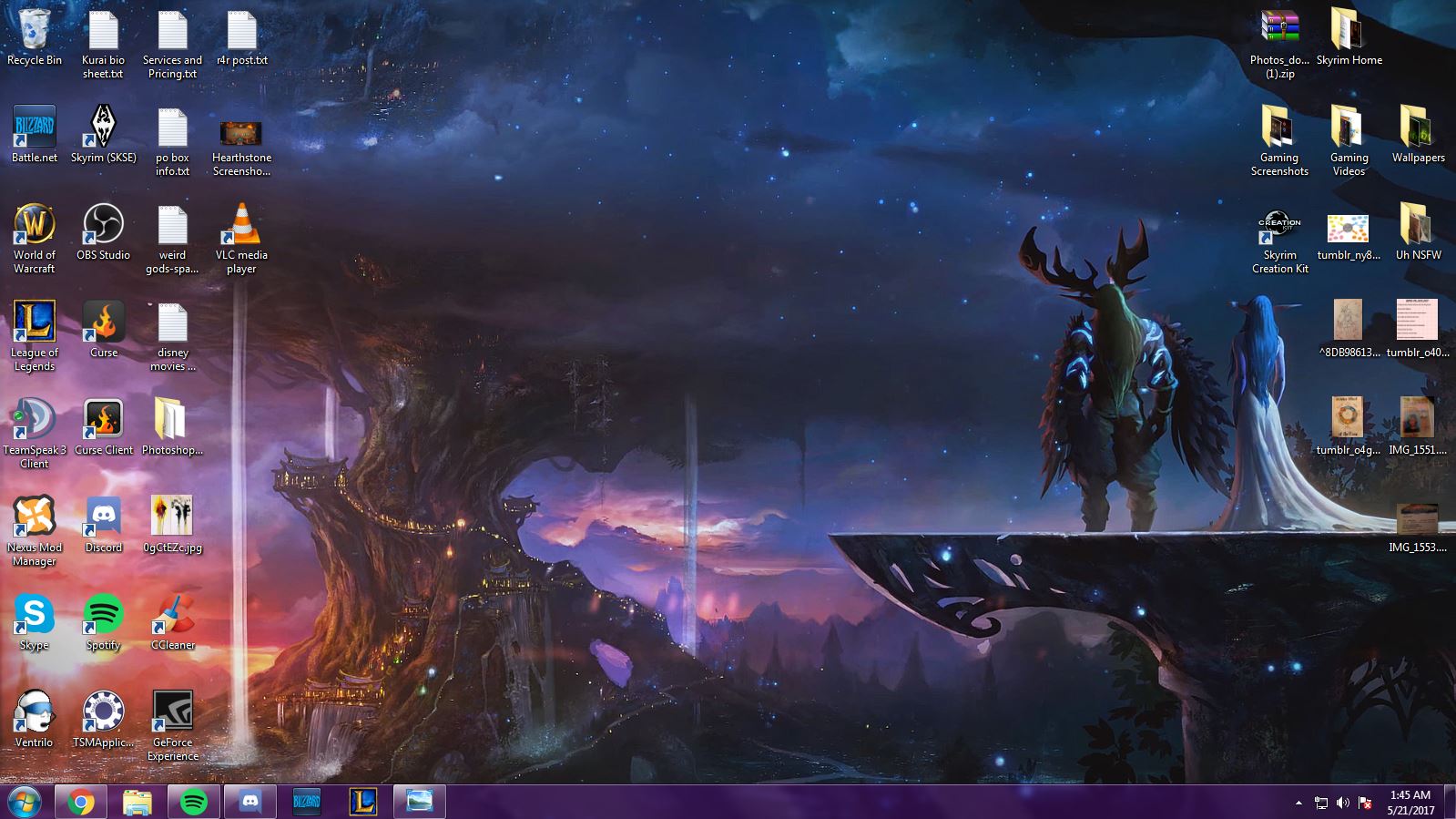Open the clock showing 1:45 AM

(x=1410, y=803)
